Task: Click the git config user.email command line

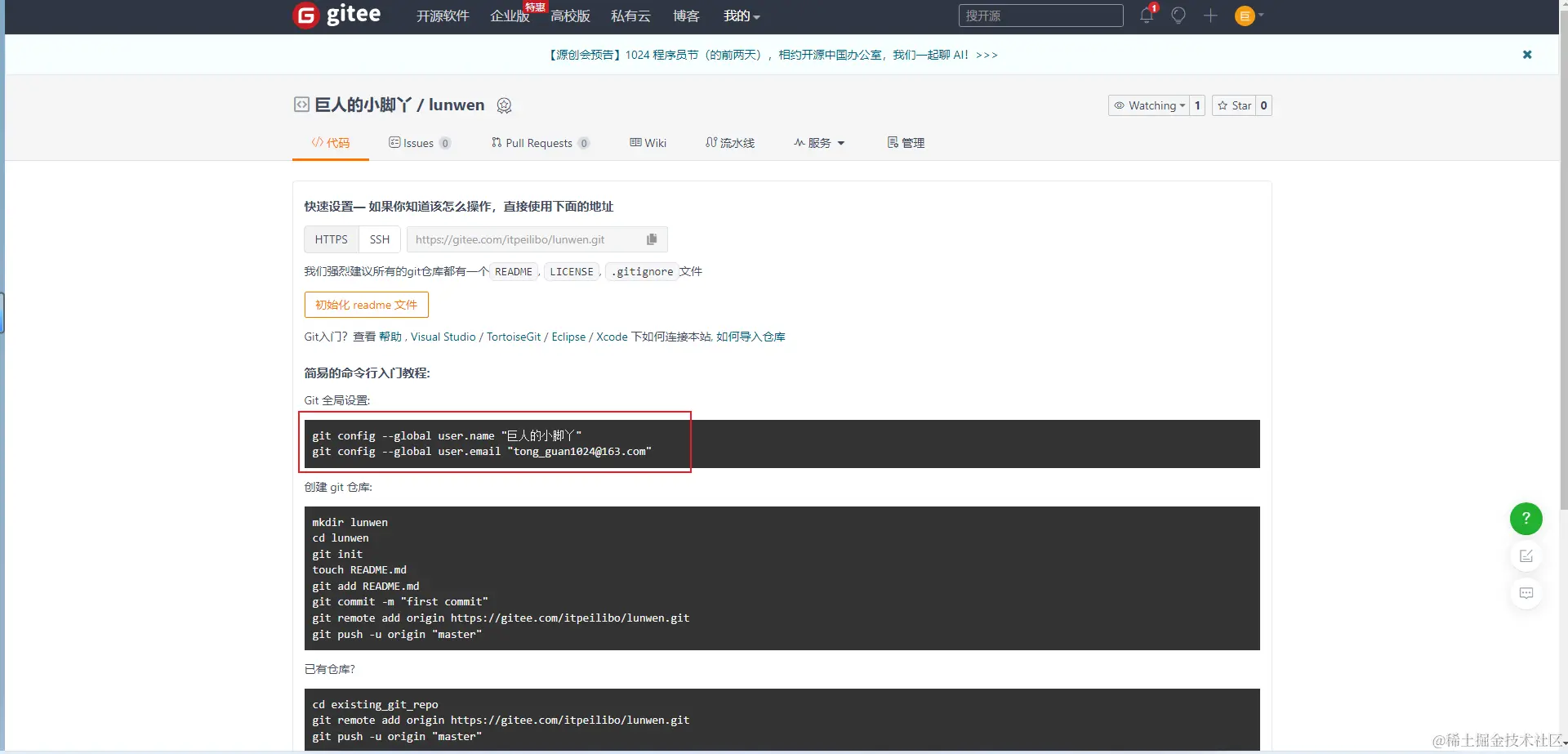Action: tap(482, 451)
